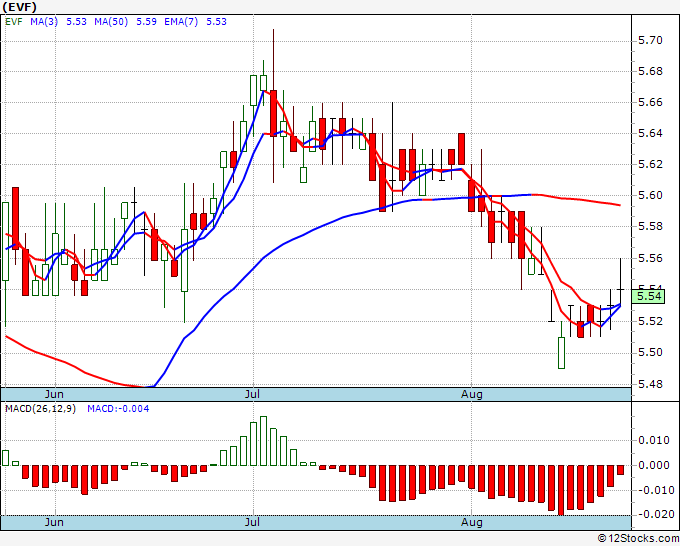Viewport: 680px width, 546px height.
Task: Click the 5.50 price axis label
Action: coord(651,353)
